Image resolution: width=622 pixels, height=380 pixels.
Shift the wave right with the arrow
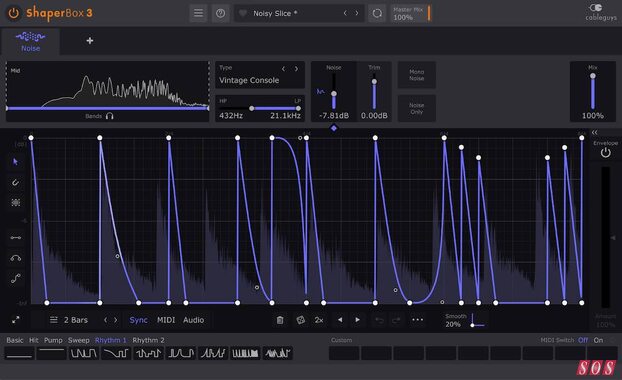tap(357, 320)
